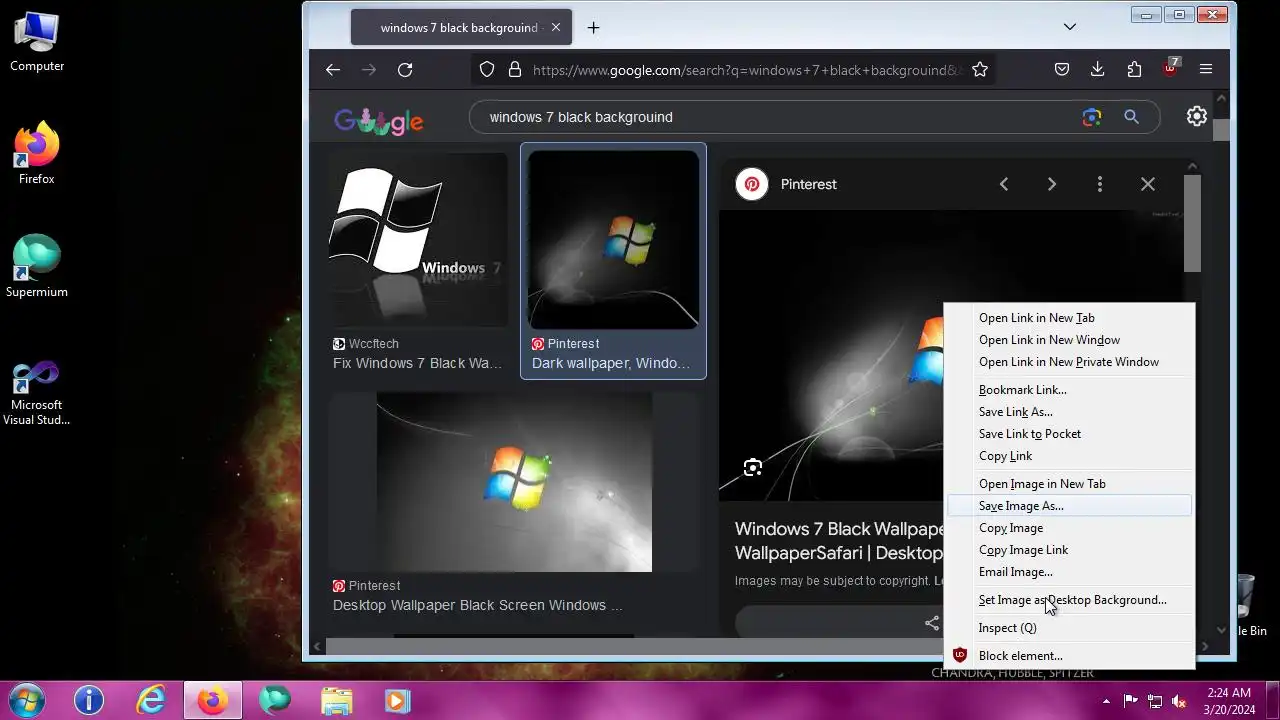
Task: Open a new tab with plus button
Action: (x=593, y=28)
